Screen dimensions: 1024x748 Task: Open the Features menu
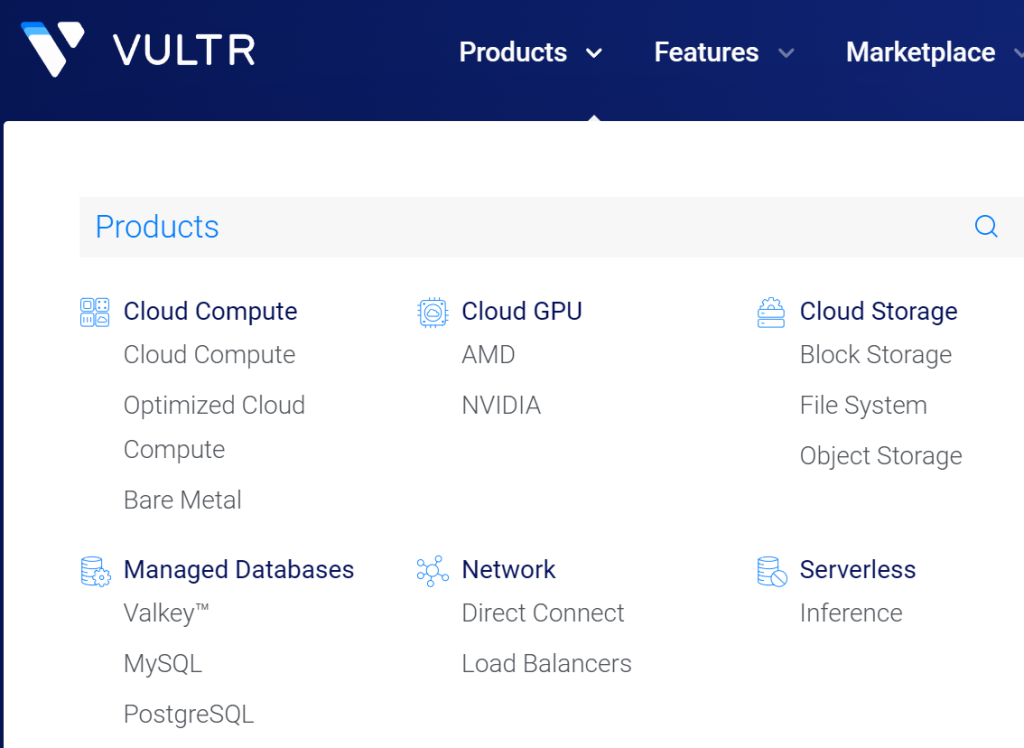(x=706, y=52)
